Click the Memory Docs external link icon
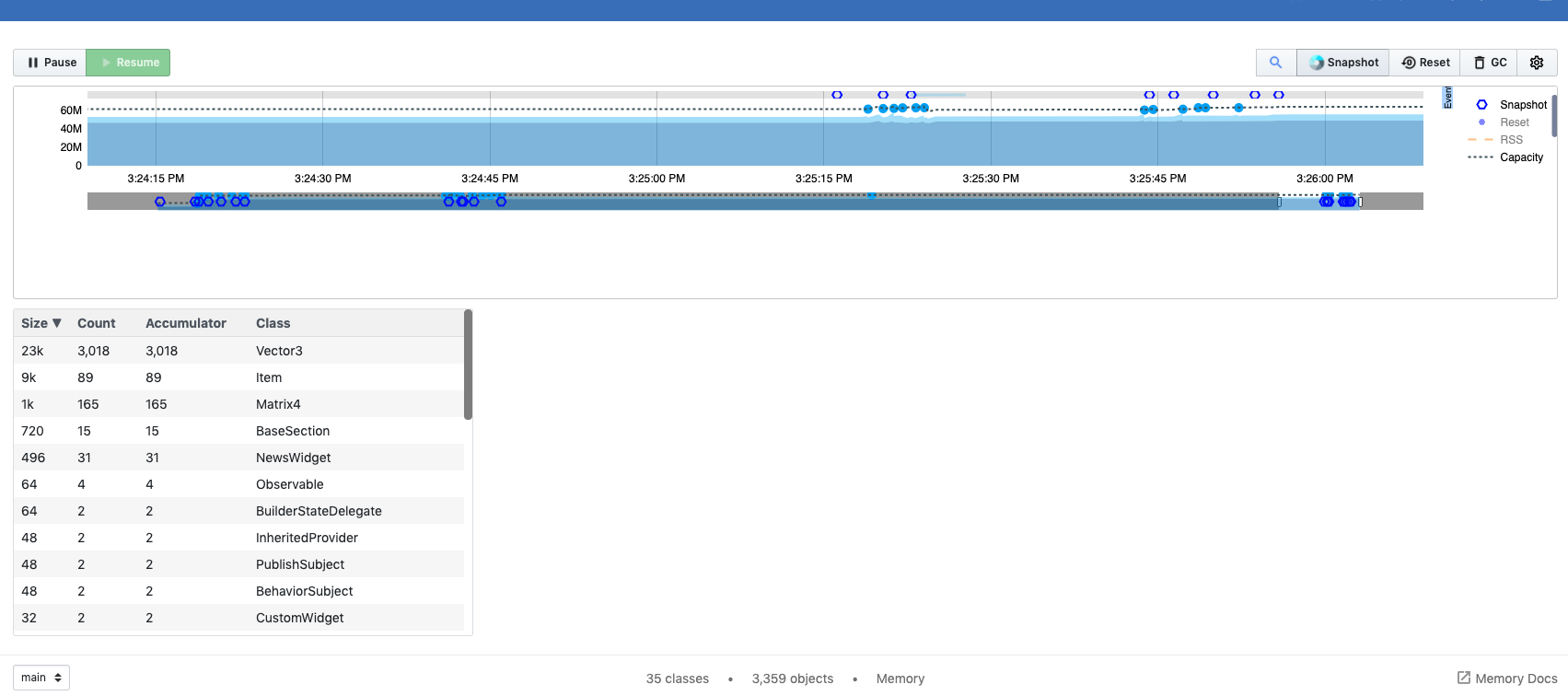The image size is (1568, 696). [x=1464, y=678]
